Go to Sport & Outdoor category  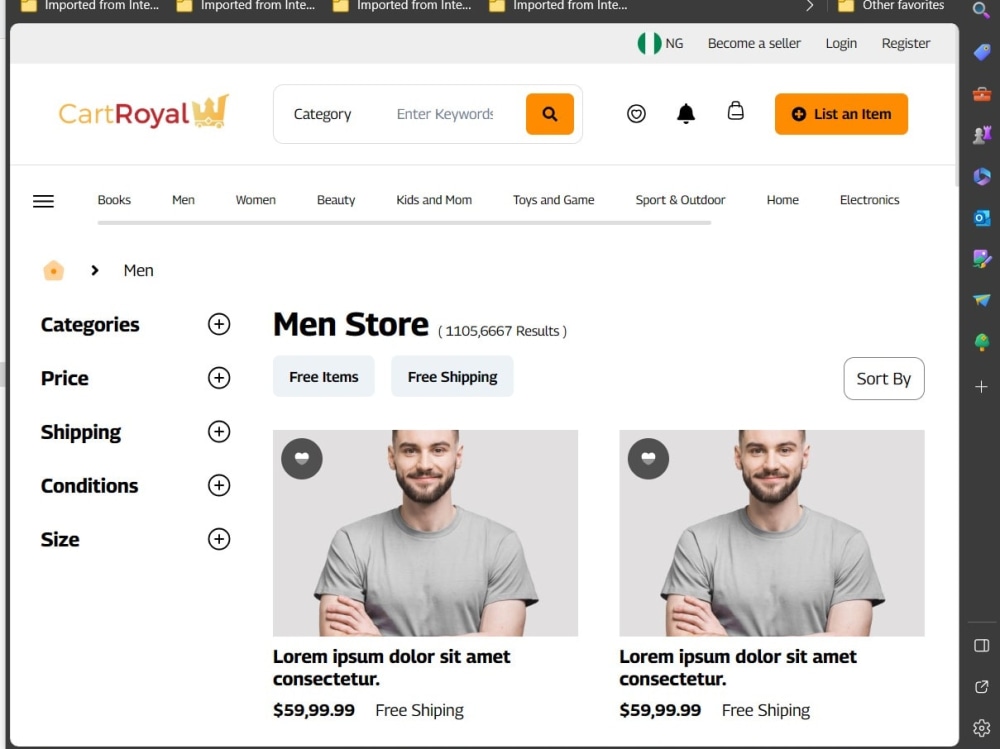[x=680, y=200]
